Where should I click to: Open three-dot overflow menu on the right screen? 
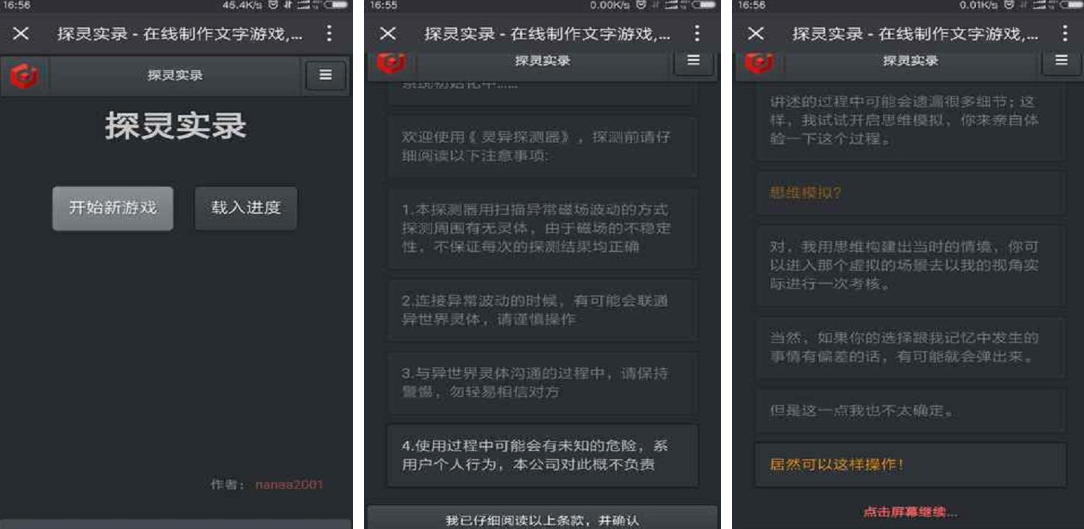coord(1065,34)
